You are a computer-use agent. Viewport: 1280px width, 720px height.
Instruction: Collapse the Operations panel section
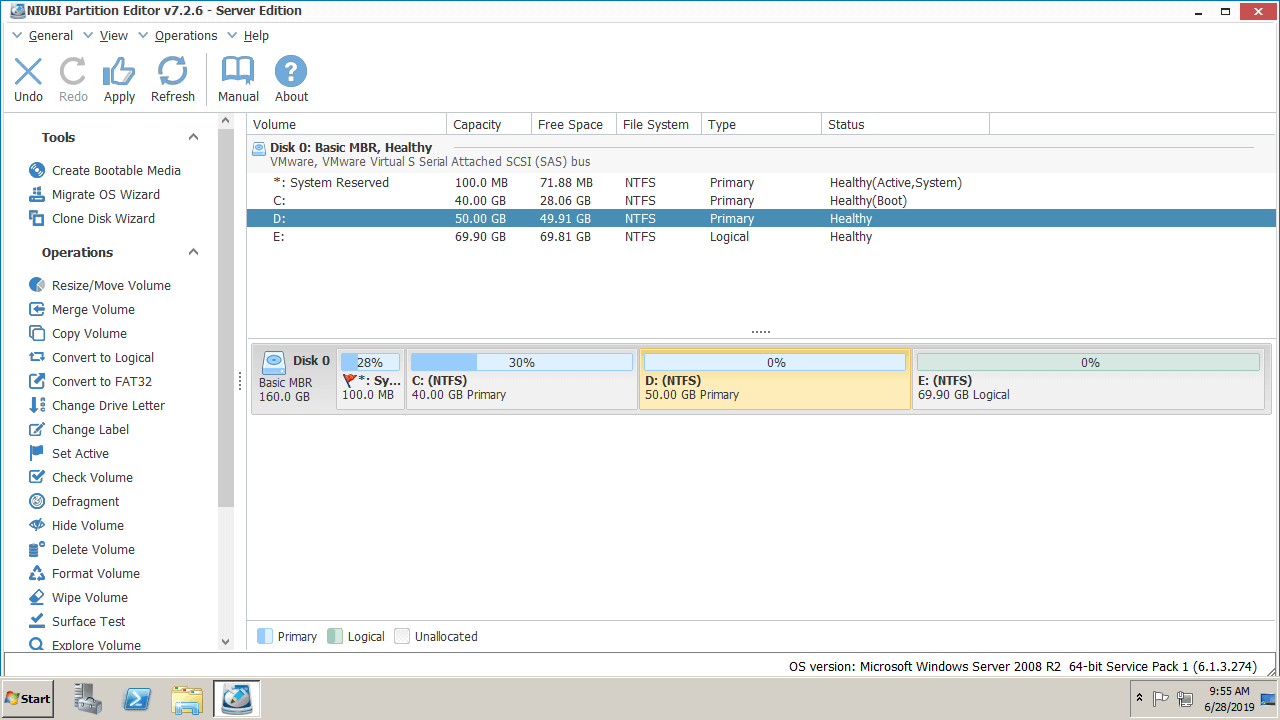(194, 253)
